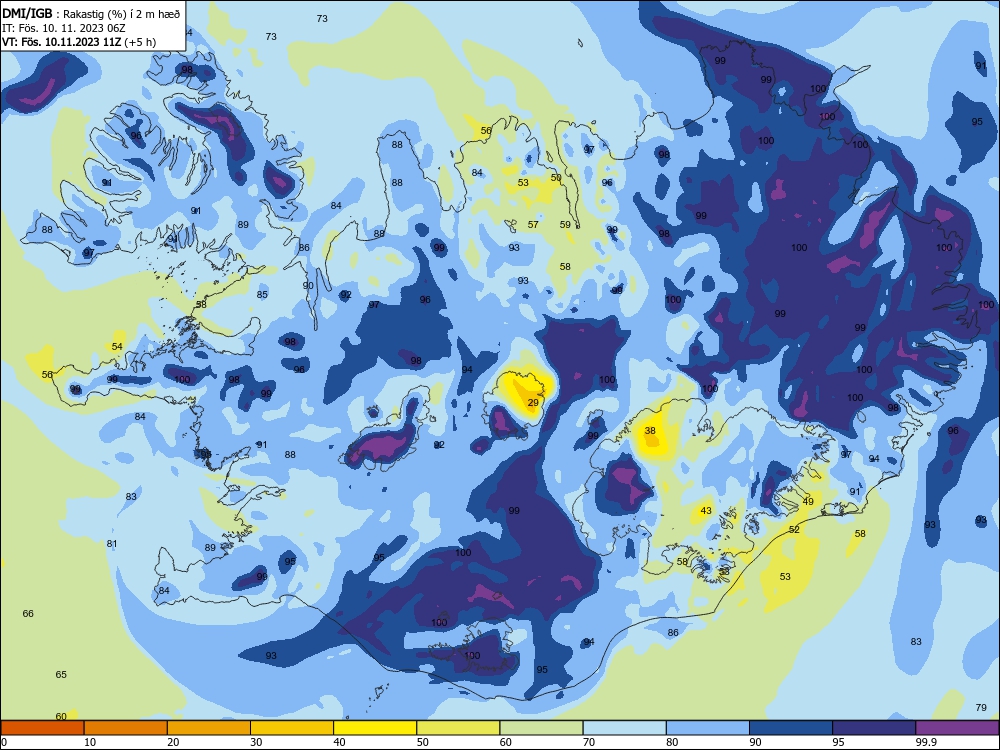Click the dark orange 0–10 legend swatch
The height and width of the screenshot is (750, 1000).
pos(43,728)
